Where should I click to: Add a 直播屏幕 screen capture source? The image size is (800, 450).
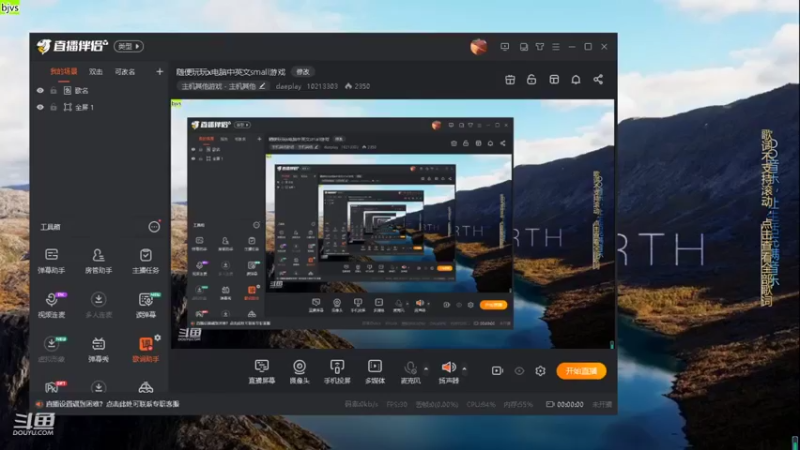[262, 371]
